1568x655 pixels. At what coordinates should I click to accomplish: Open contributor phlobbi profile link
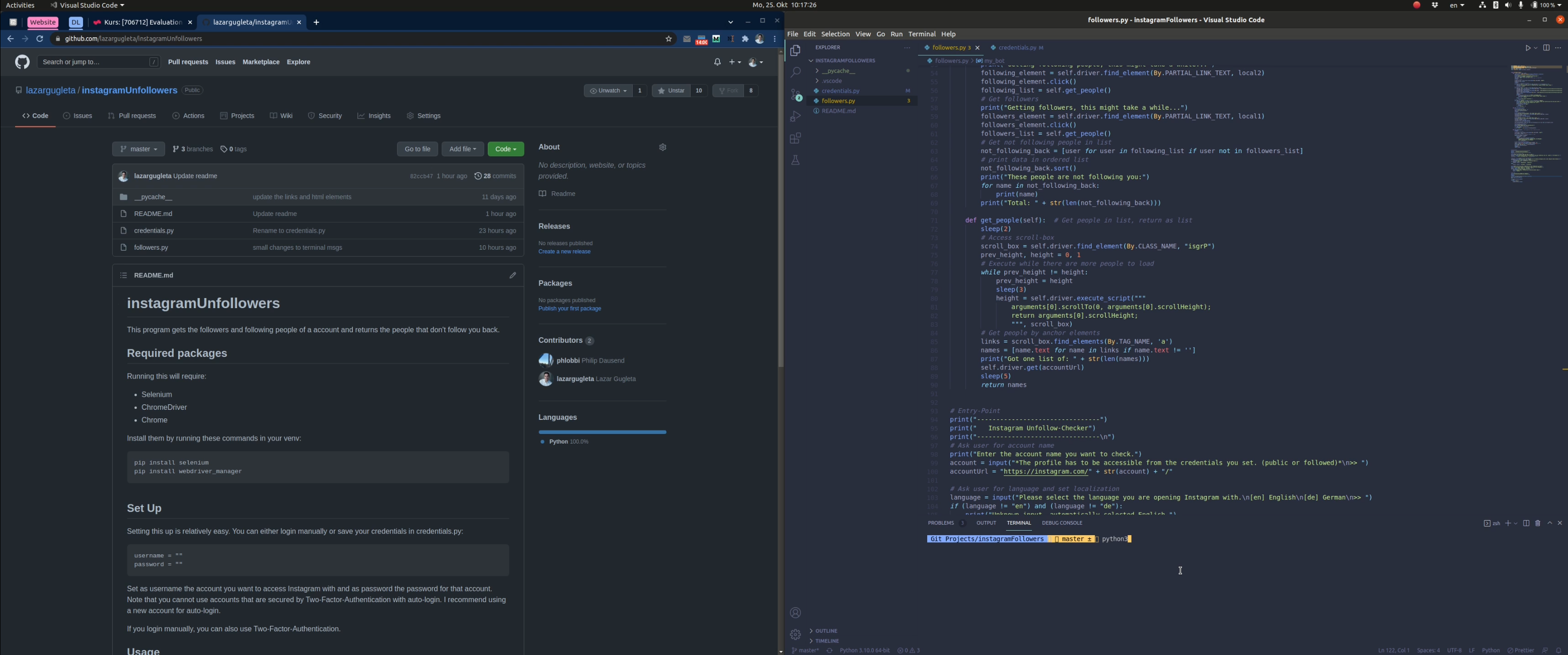click(567, 361)
